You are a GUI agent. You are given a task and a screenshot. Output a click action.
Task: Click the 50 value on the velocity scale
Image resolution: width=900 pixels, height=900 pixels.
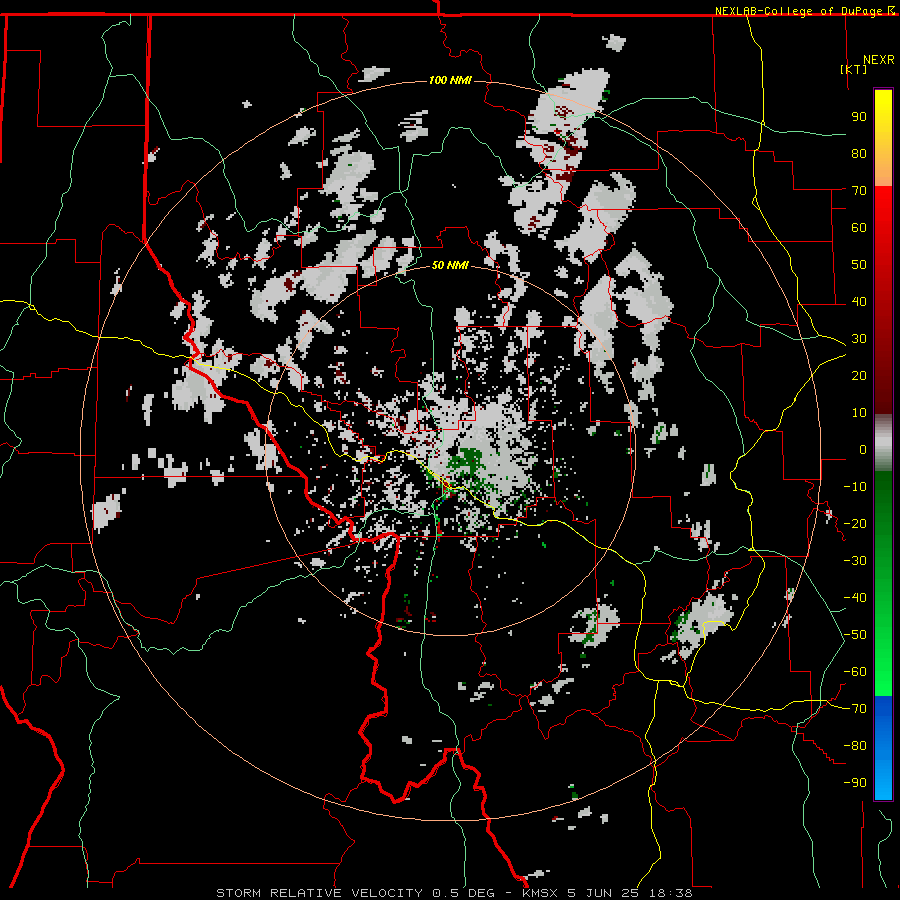click(859, 265)
